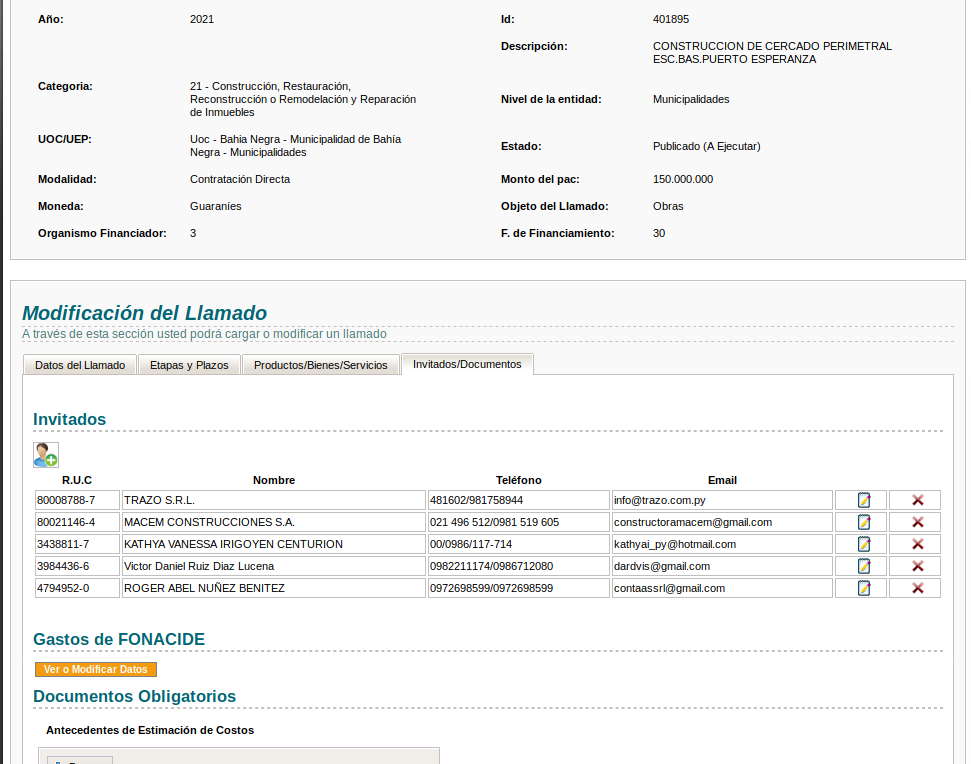Click the Año value 2021

(x=202, y=19)
